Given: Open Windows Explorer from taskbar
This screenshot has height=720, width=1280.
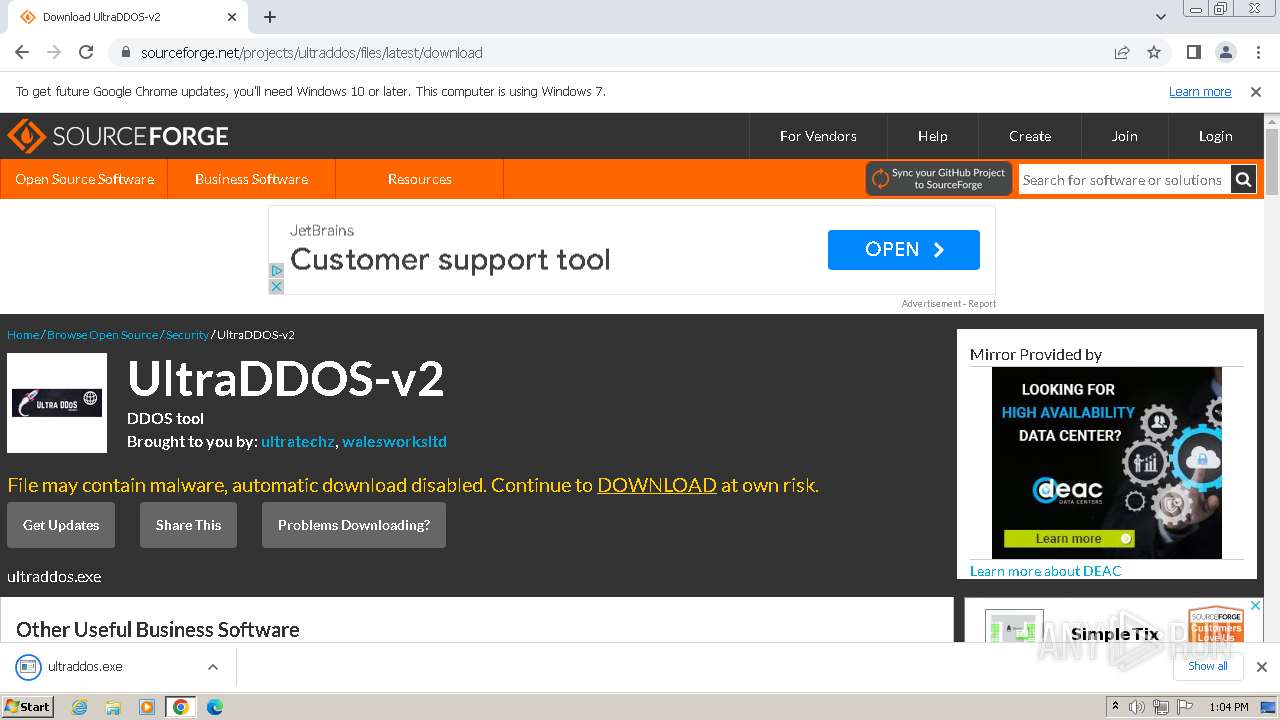Looking at the screenshot, I should [x=113, y=707].
